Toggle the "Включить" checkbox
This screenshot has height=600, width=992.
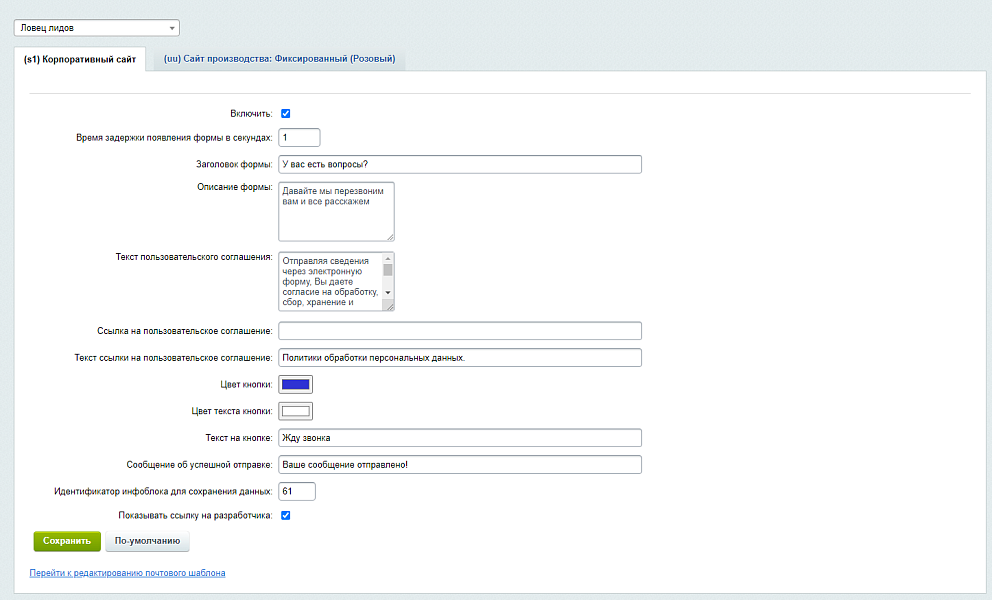285,114
